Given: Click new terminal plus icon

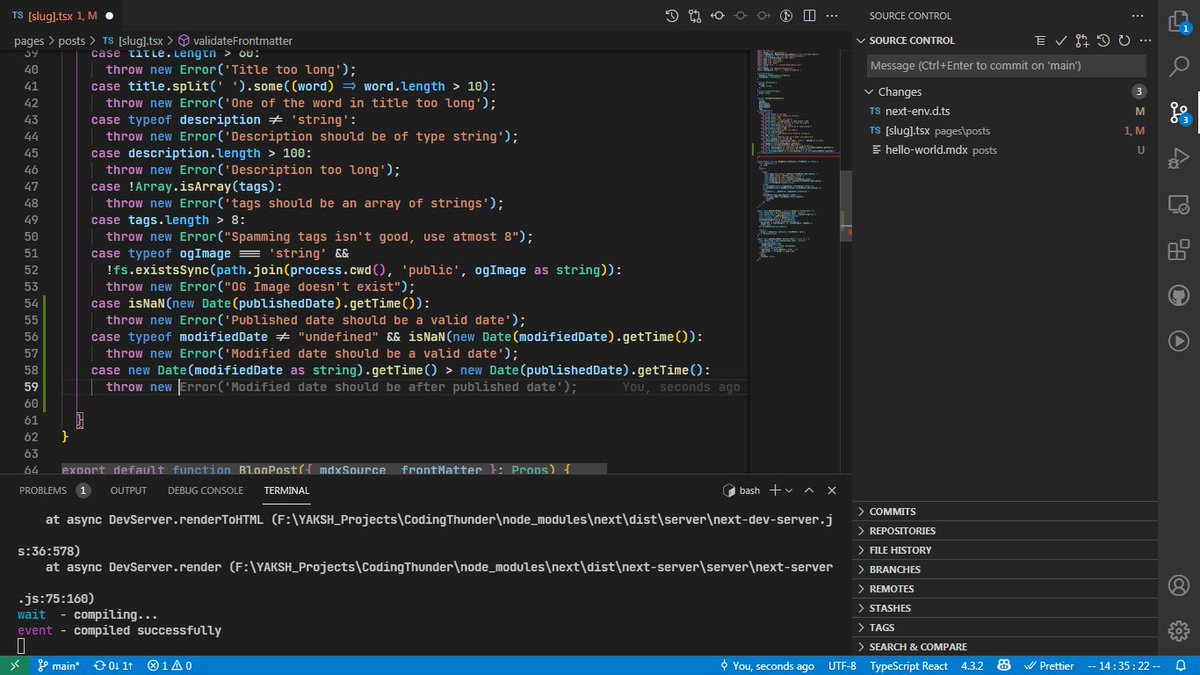Looking at the screenshot, I should pyautogui.click(x=775, y=490).
